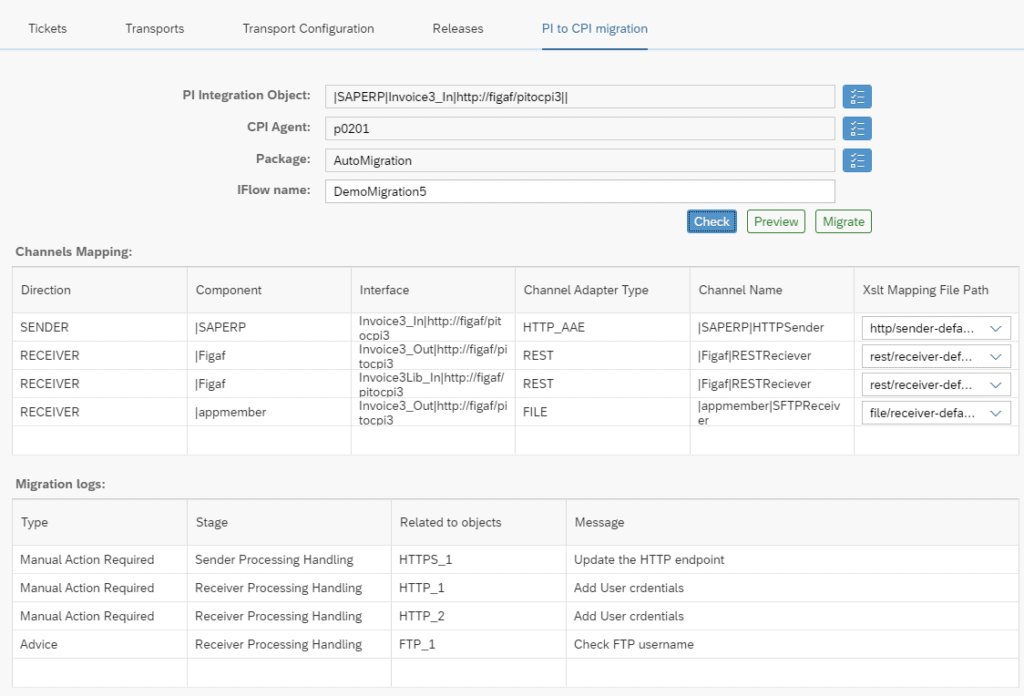Expand Xslt dropdown for appmember FILE row

995,413
